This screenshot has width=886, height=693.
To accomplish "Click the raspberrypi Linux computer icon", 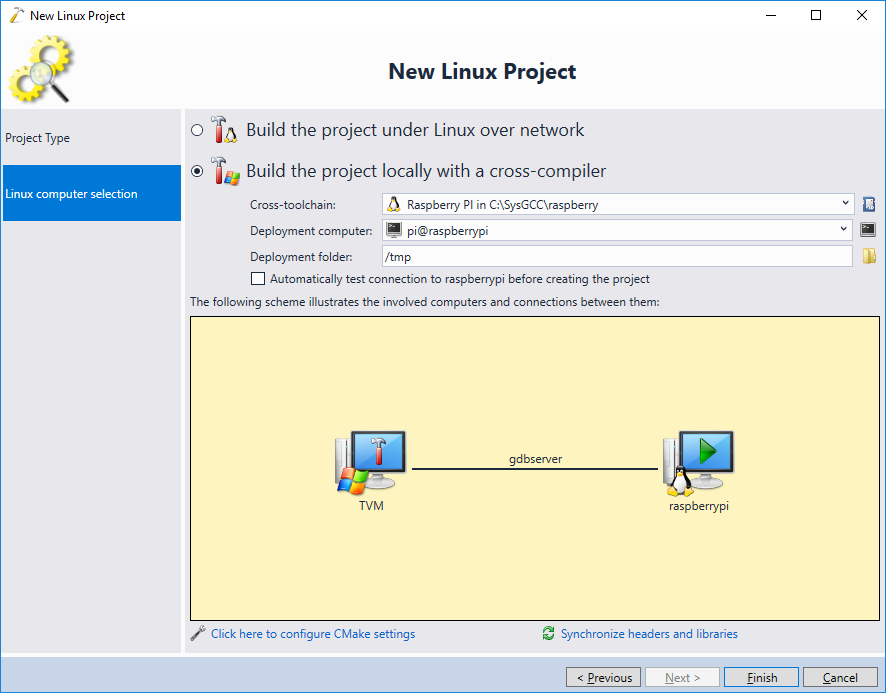I will (698, 463).
